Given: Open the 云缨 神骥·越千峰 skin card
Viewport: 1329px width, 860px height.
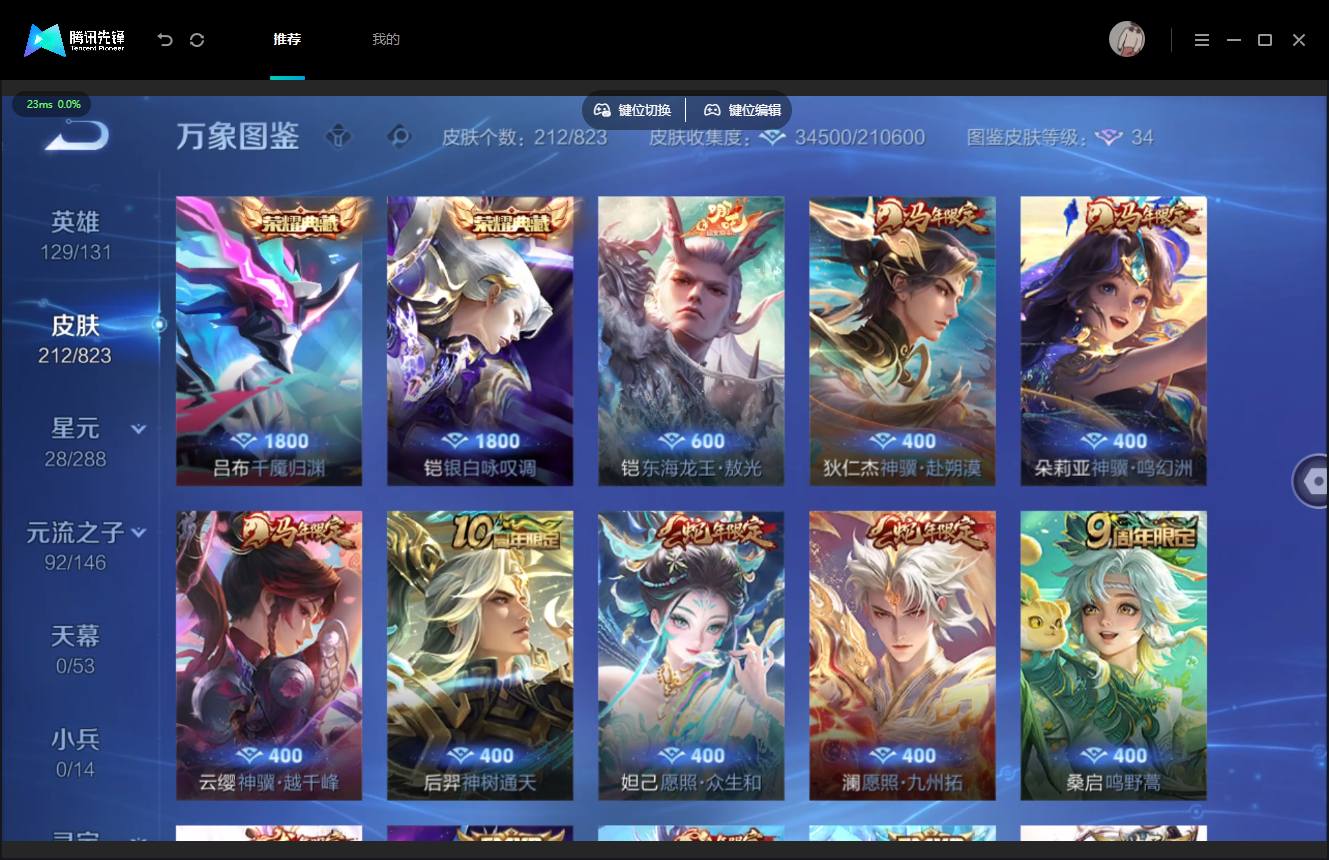Looking at the screenshot, I should (269, 656).
